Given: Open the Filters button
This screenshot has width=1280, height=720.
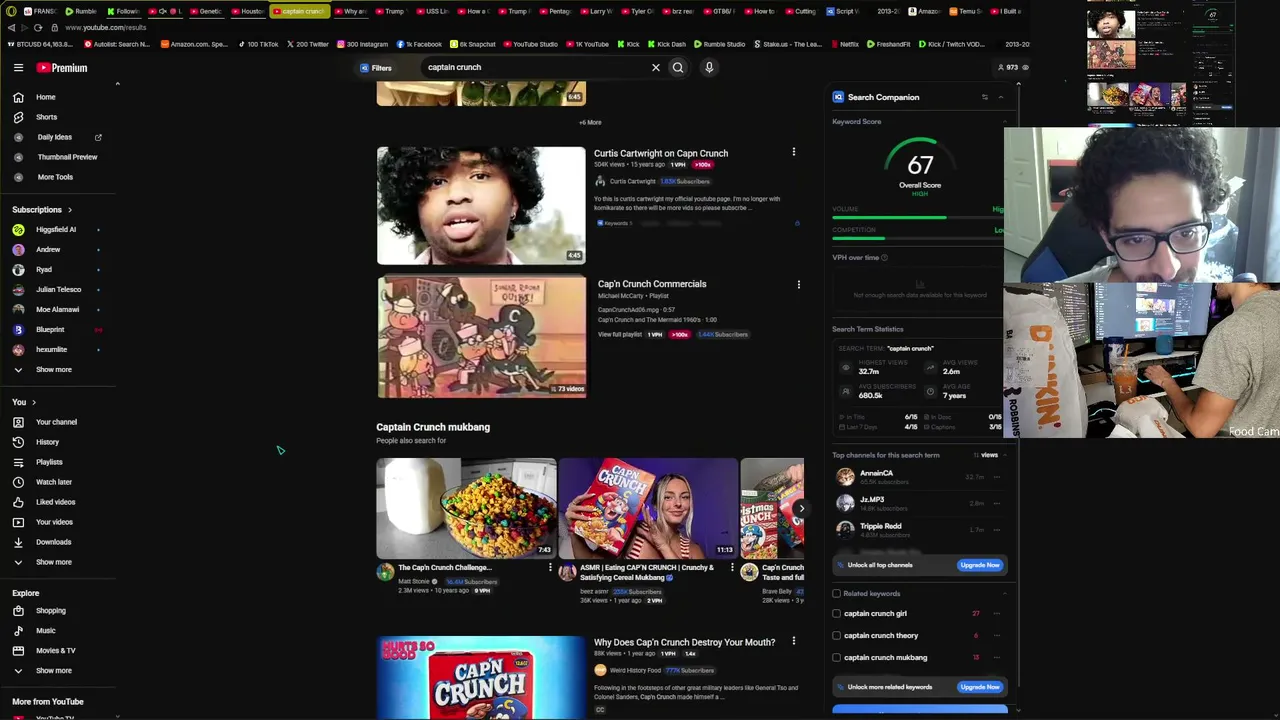Looking at the screenshot, I should (x=376, y=68).
